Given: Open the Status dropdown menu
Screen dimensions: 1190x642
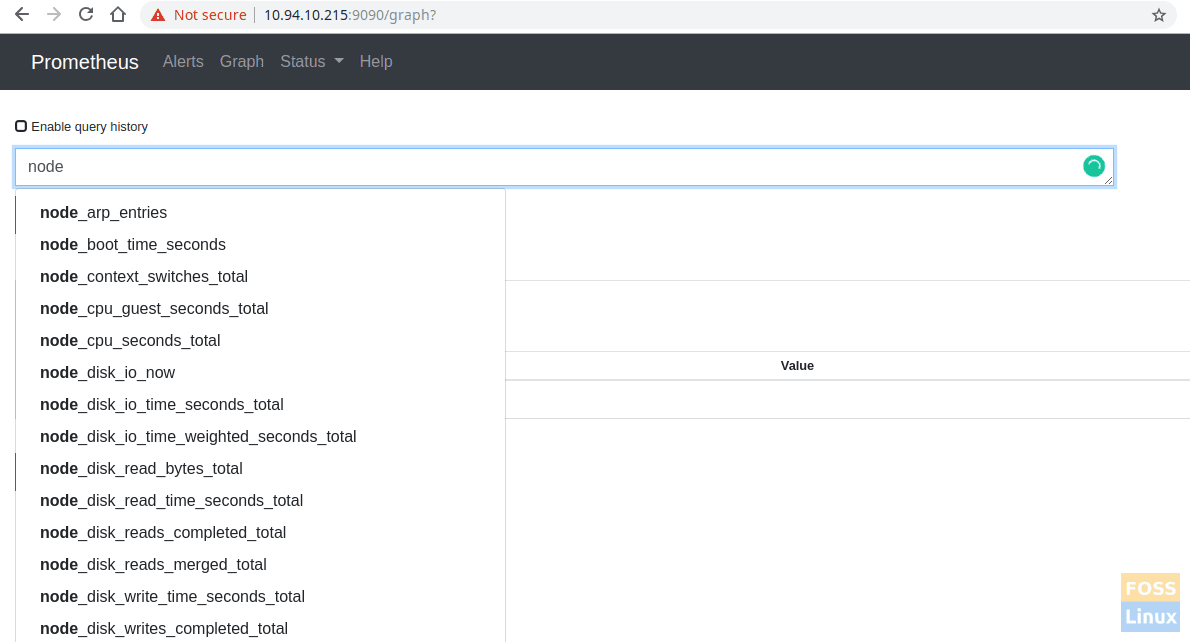Looking at the screenshot, I should (x=311, y=61).
